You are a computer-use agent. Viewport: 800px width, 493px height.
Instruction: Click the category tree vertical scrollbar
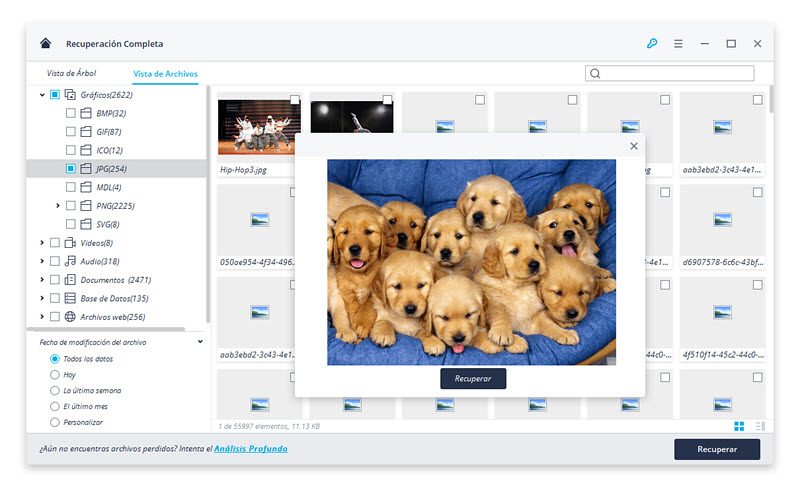tap(208, 204)
